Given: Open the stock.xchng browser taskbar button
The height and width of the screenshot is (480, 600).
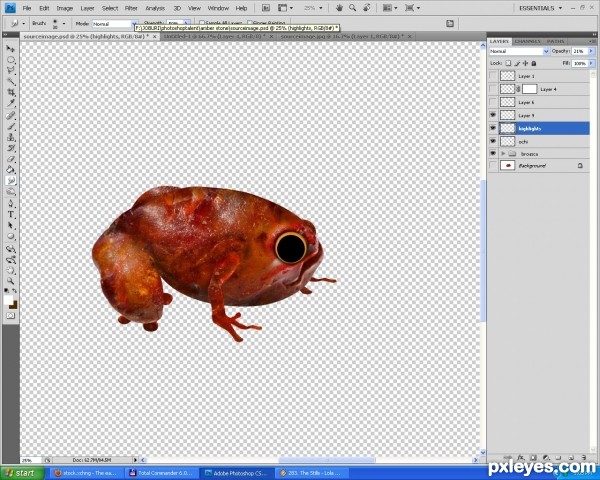Looking at the screenshot, I should pos(87,473).
